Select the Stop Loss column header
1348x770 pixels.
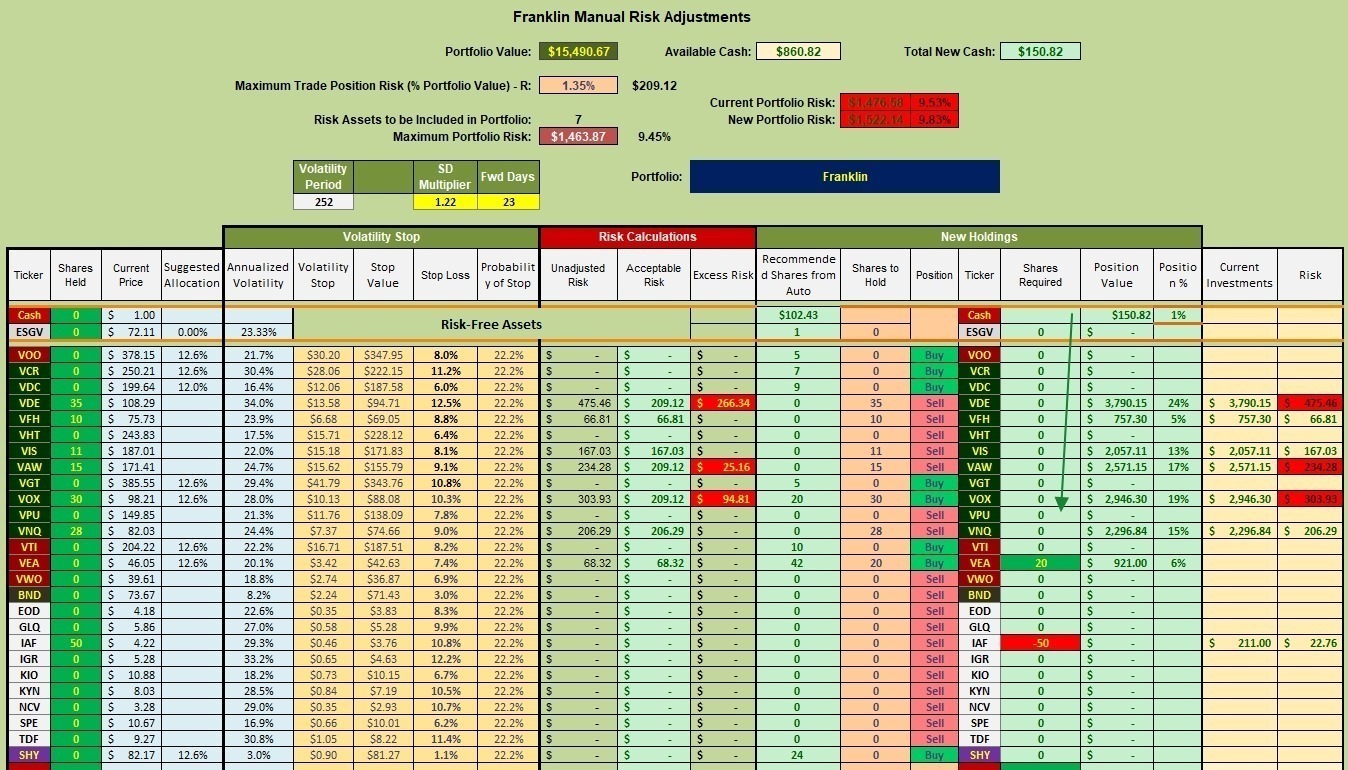(x=445, y=275)
